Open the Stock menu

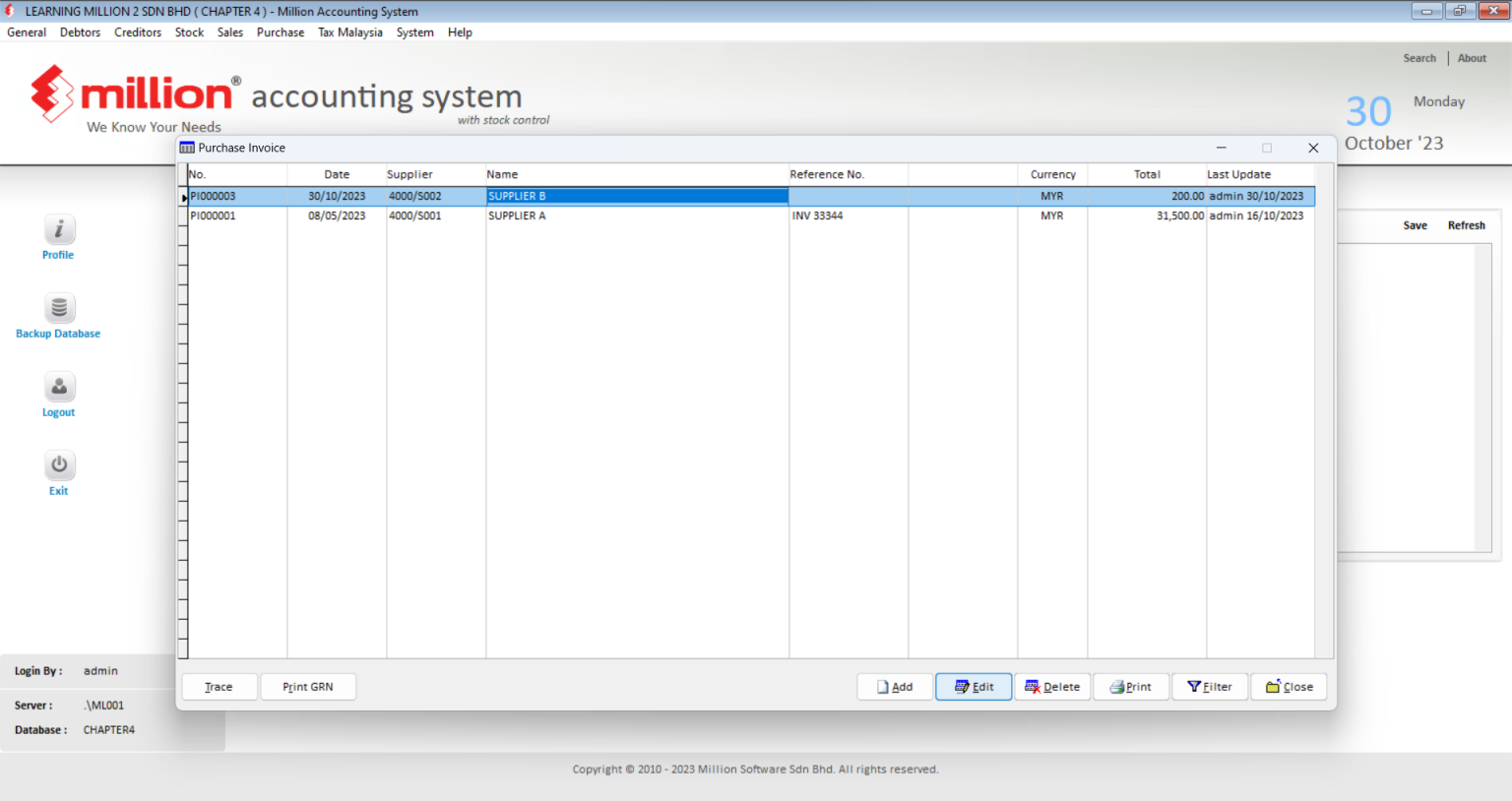[x=189, y=32]
